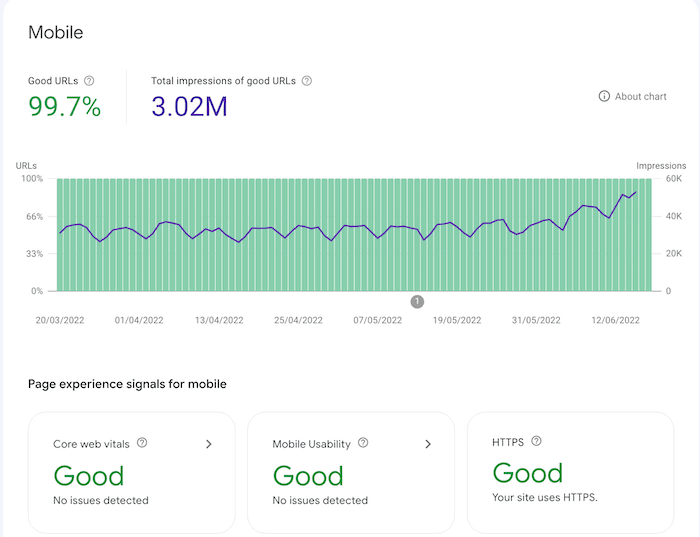Click 'Your site uses HTTPS.' text

(545, 497)
